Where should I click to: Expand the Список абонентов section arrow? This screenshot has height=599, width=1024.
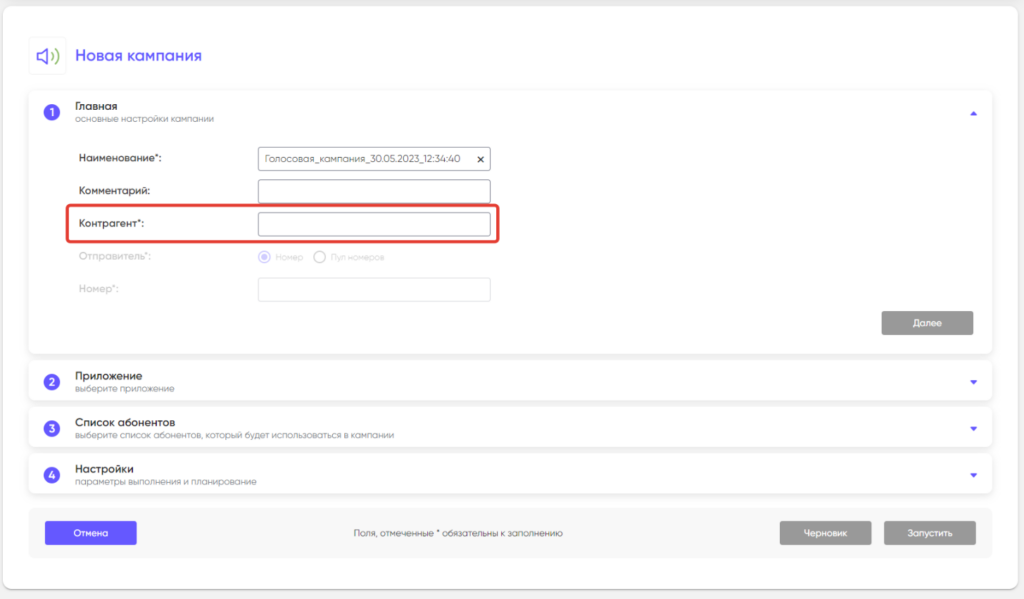pos(973,429)
